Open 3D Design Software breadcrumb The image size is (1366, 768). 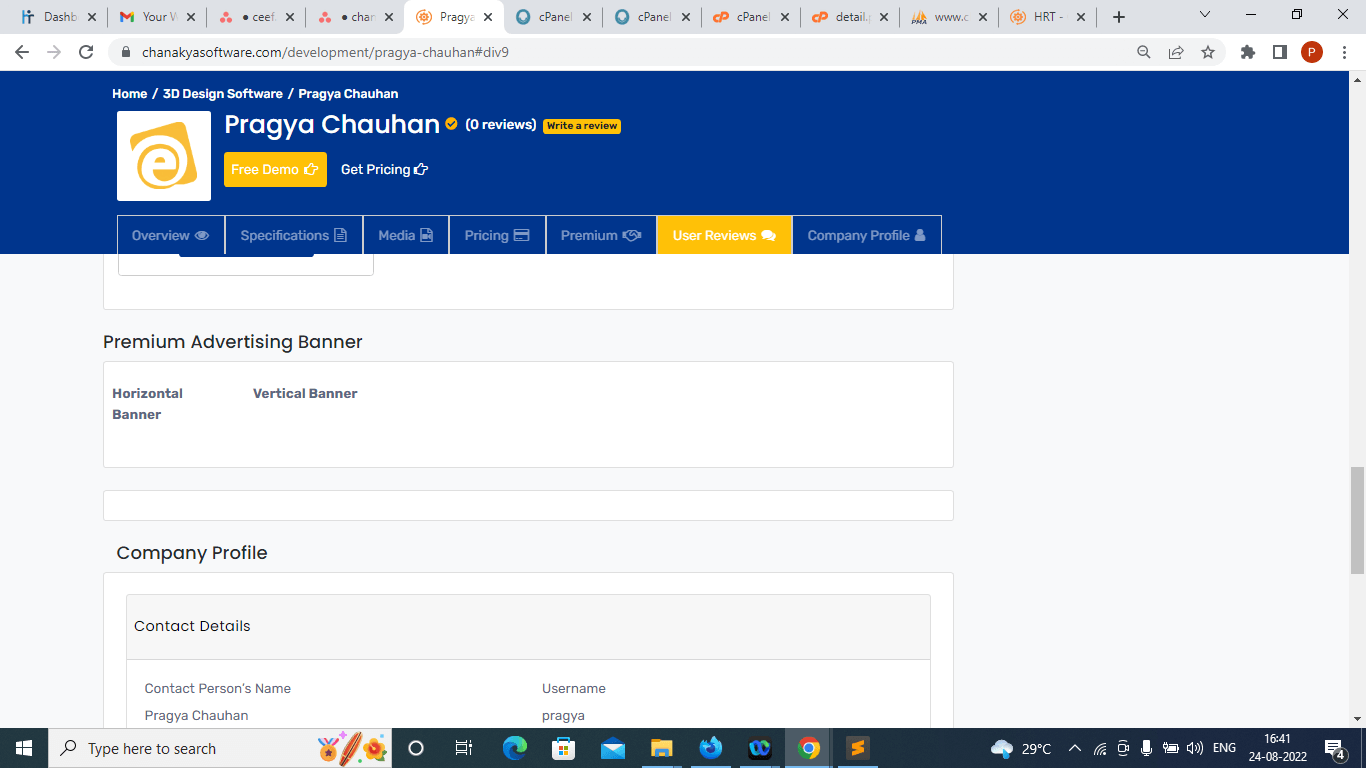[x=223, y=93]
